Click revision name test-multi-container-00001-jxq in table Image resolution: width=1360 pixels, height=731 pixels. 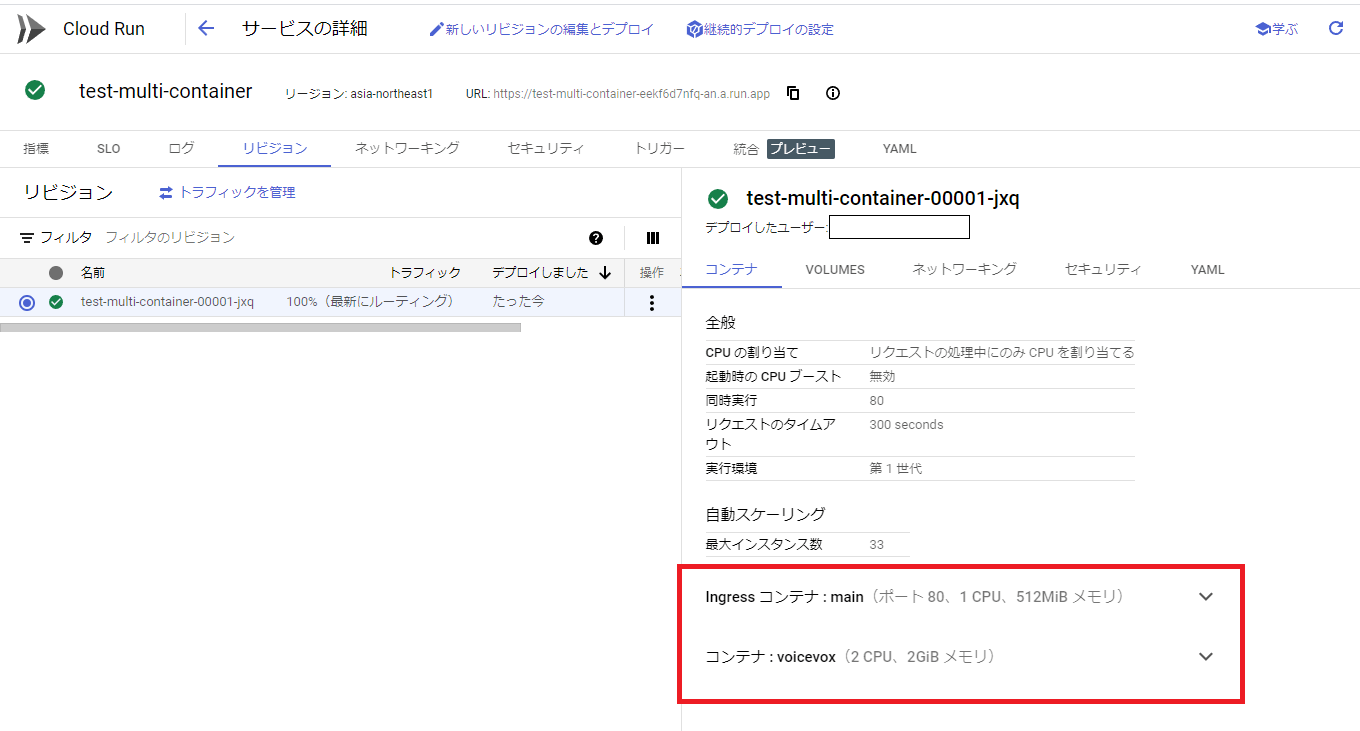pos(167,302)
